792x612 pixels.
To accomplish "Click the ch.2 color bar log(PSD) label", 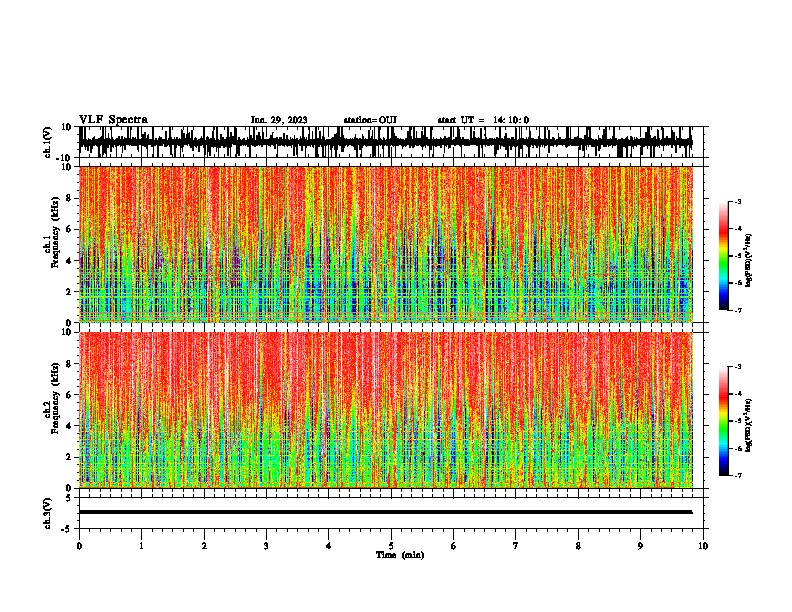I will click(749, 425).
